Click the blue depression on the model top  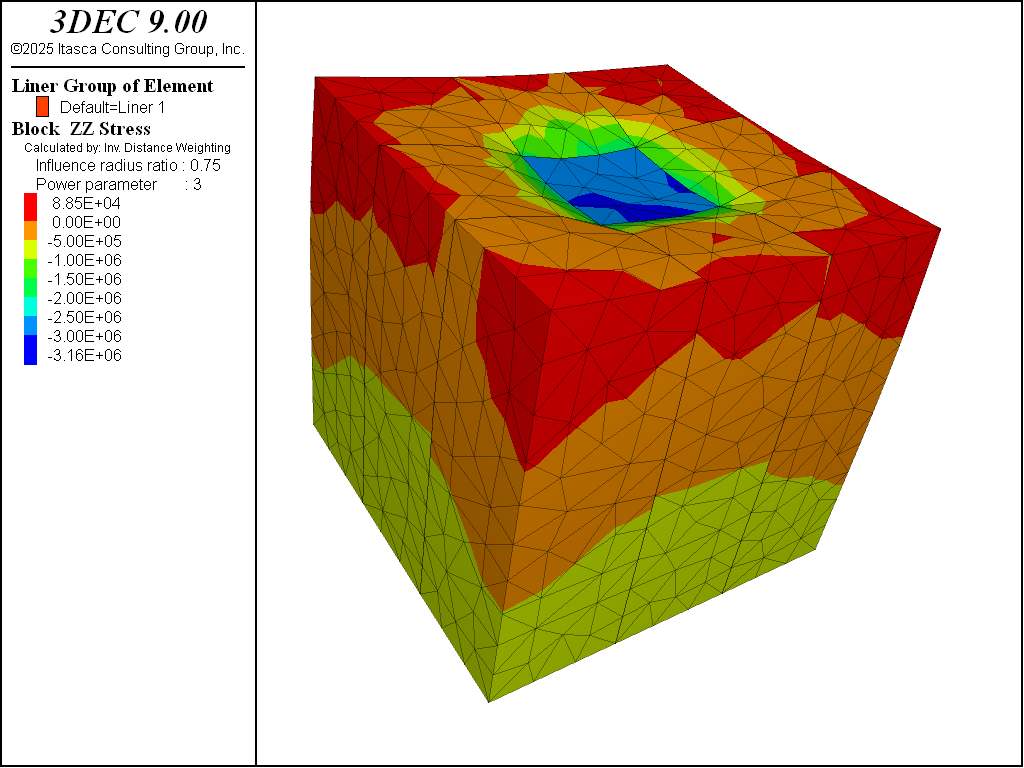[x=614, y=186]
